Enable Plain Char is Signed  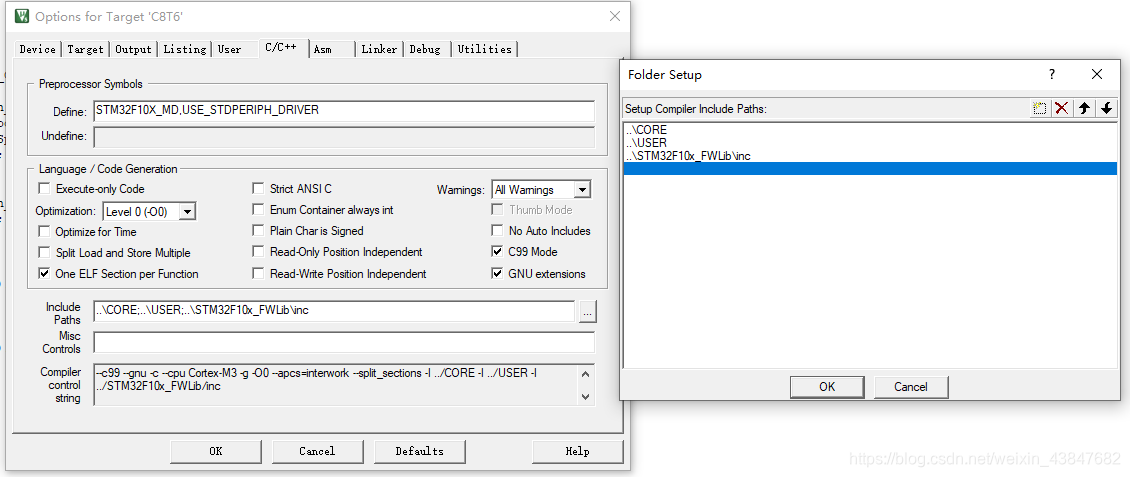(258, 231)
